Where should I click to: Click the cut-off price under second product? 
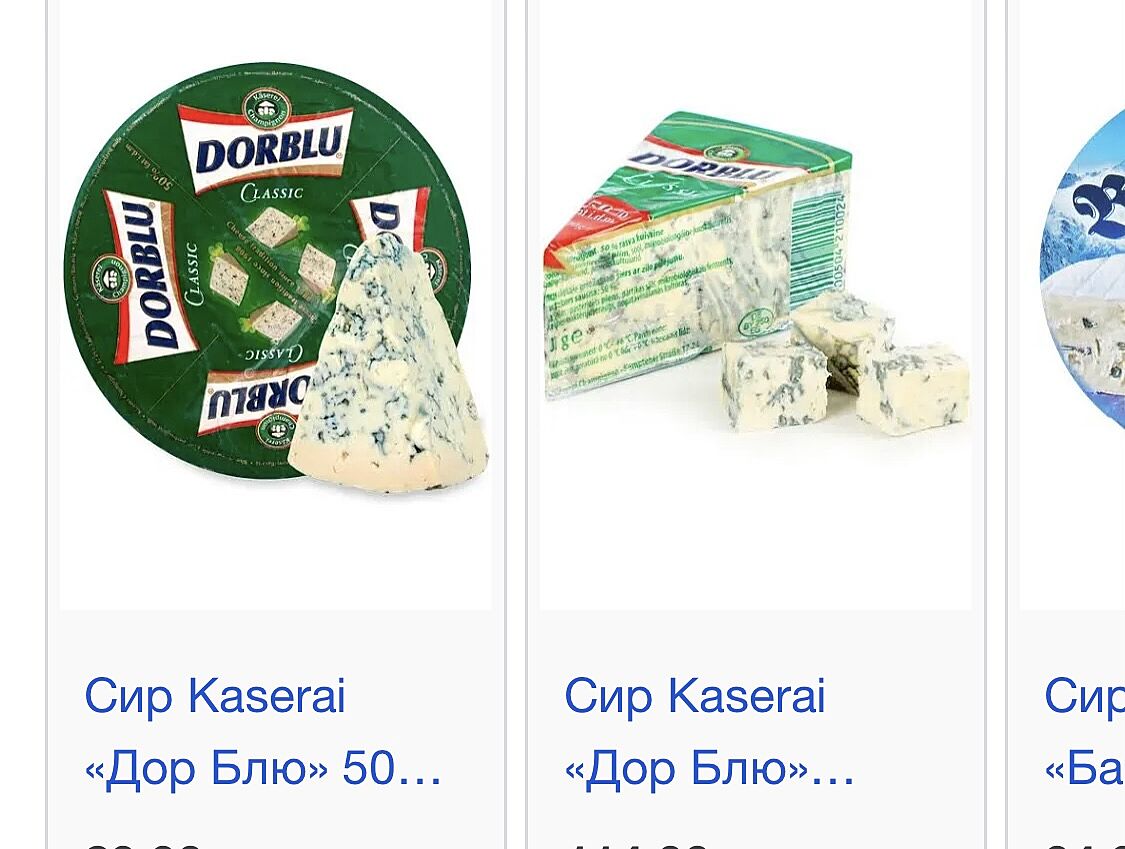[x=637, y=845]
